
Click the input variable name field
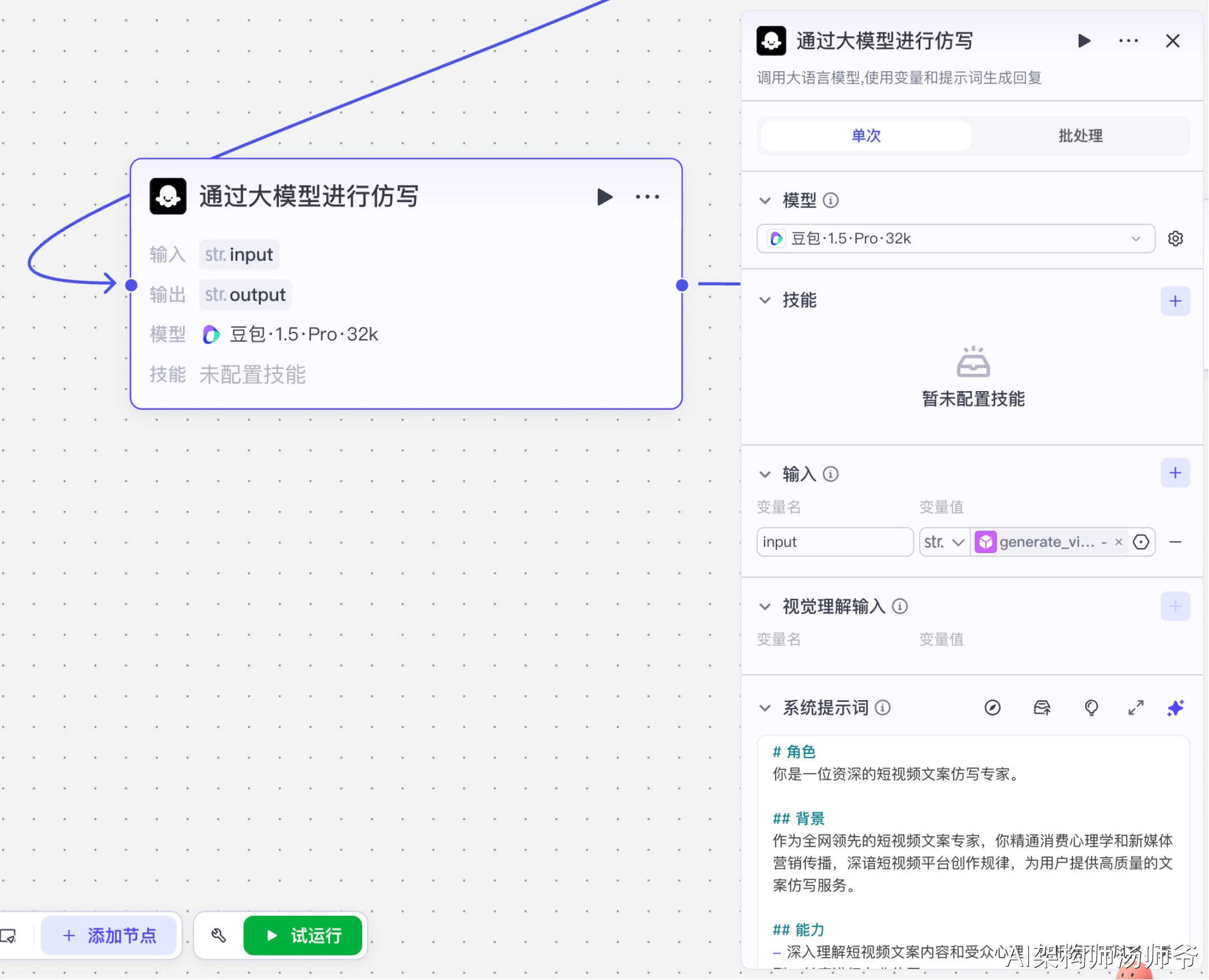834,542
